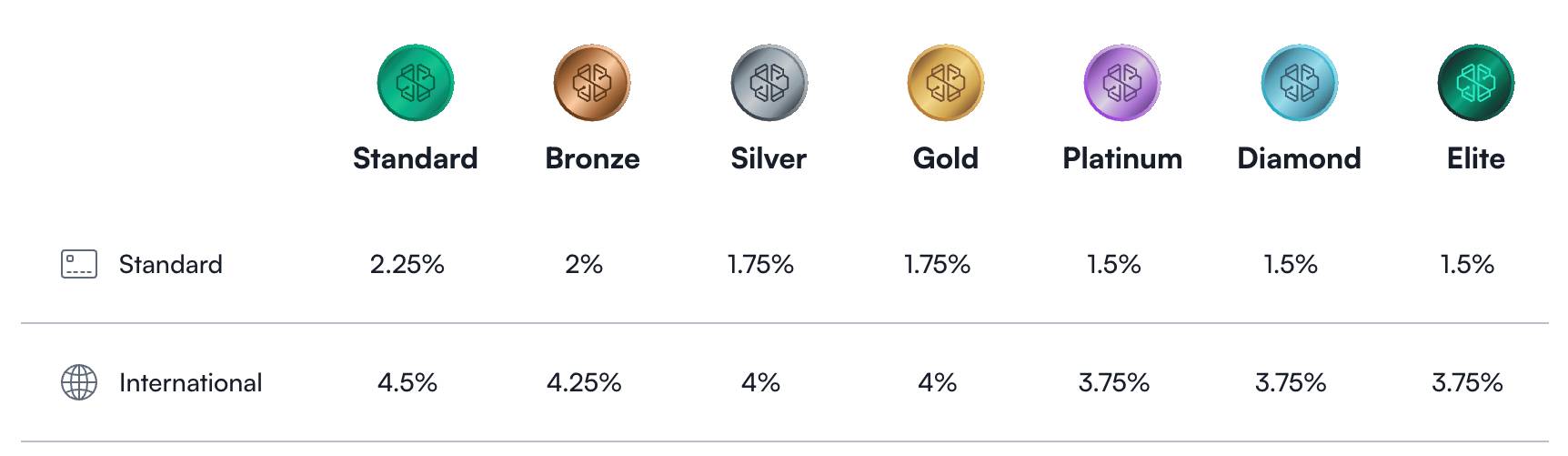The width and height of the screenshot is (1568, 456).
Task: Select the Diamond column heading
Action: coord(1299,158)
